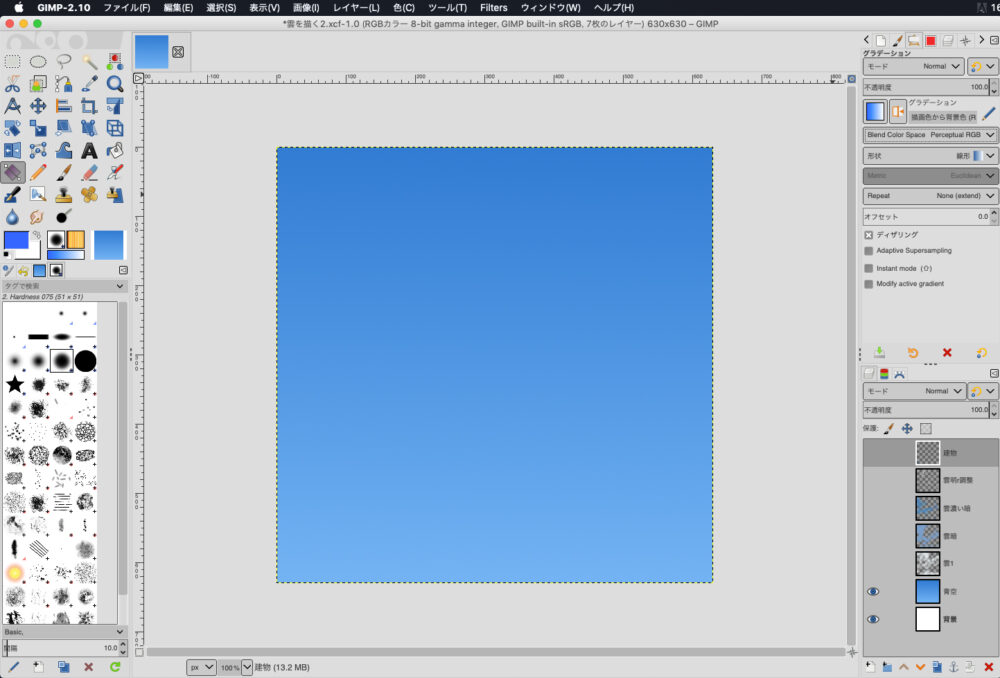The width and height of the screenshot is (1000, 678).
Task: Select the Rectangle Select tool
Action: pos(13,62)
